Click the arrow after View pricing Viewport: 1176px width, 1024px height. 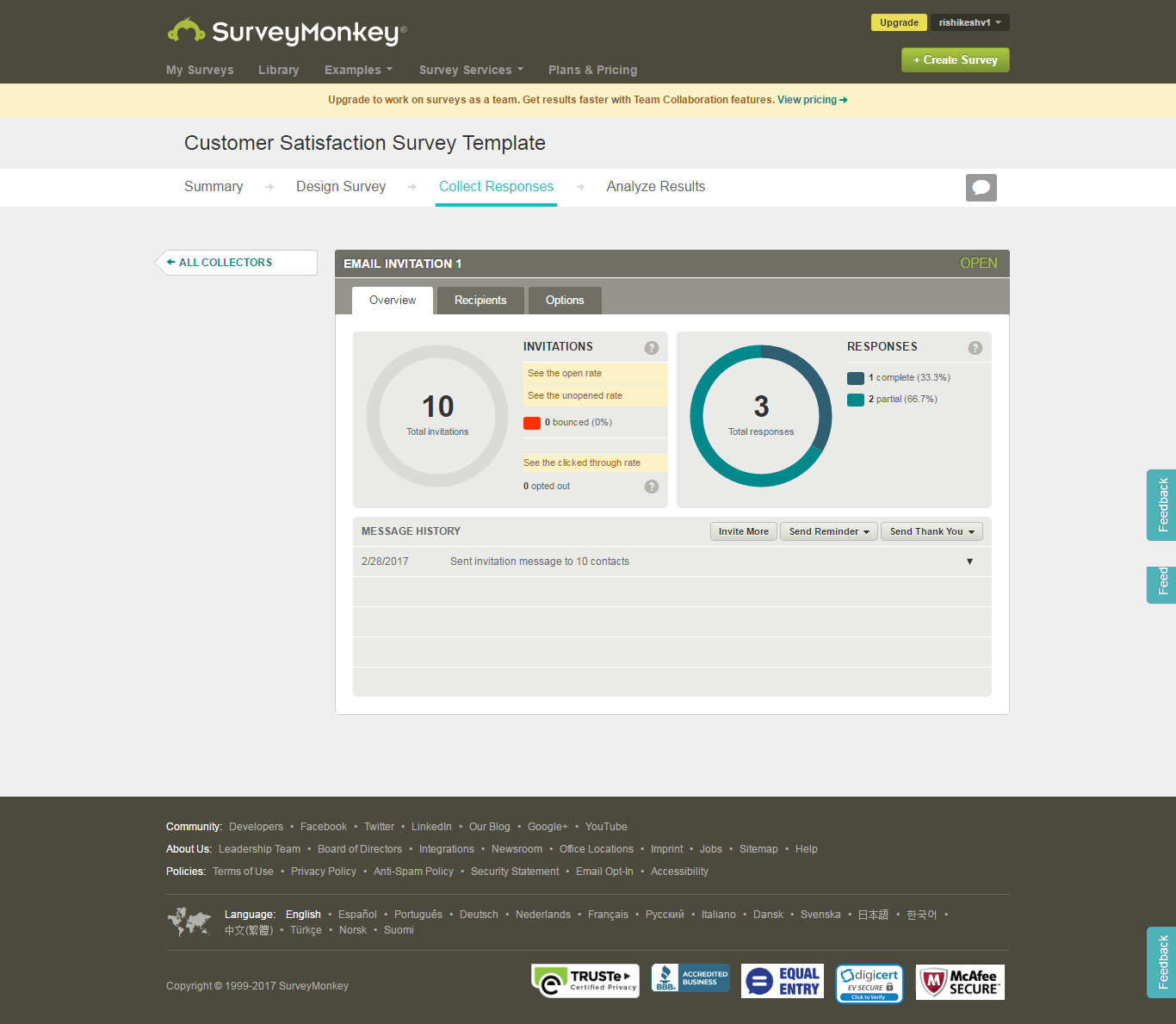(x=844, y=100)
